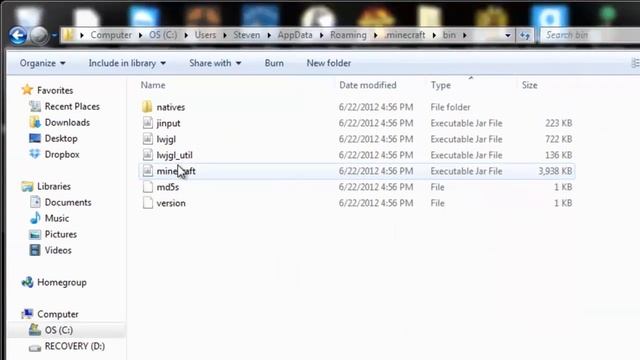This screenshot has height=360, width=640.
Task: Sort by the Size column header
Action: coord(529,85)
